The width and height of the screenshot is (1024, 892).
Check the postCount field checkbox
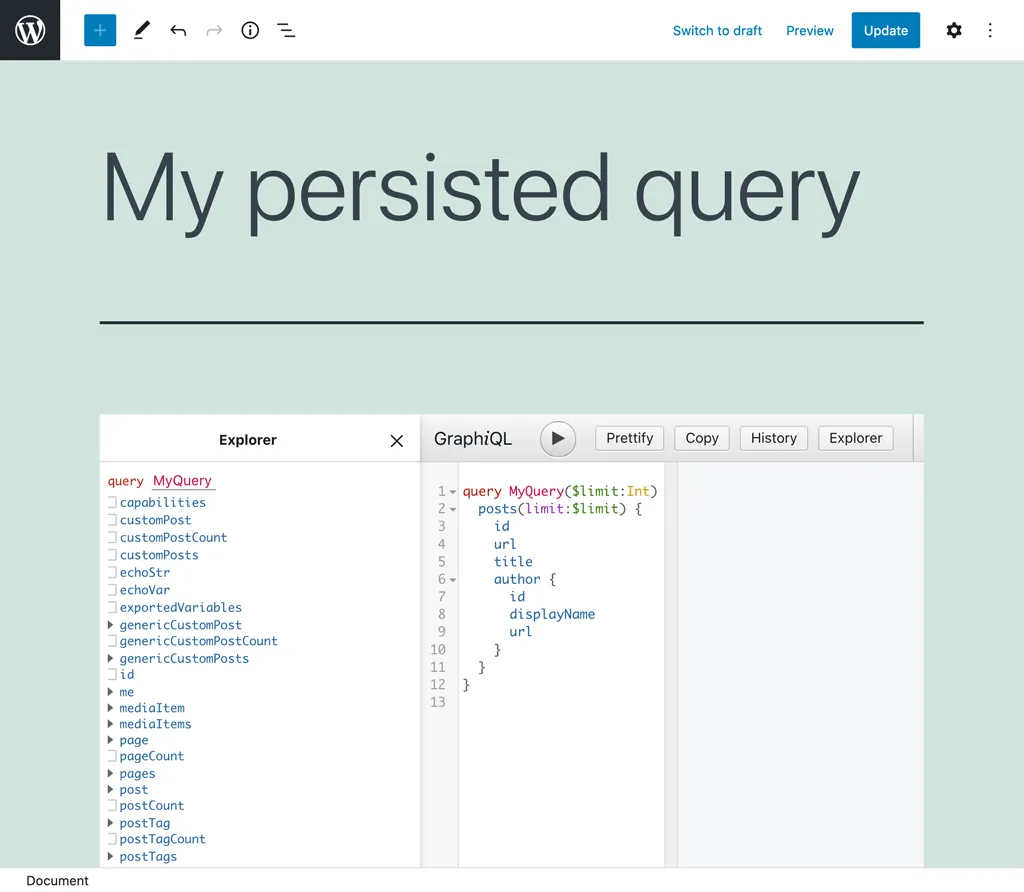[x=112, y=806]
